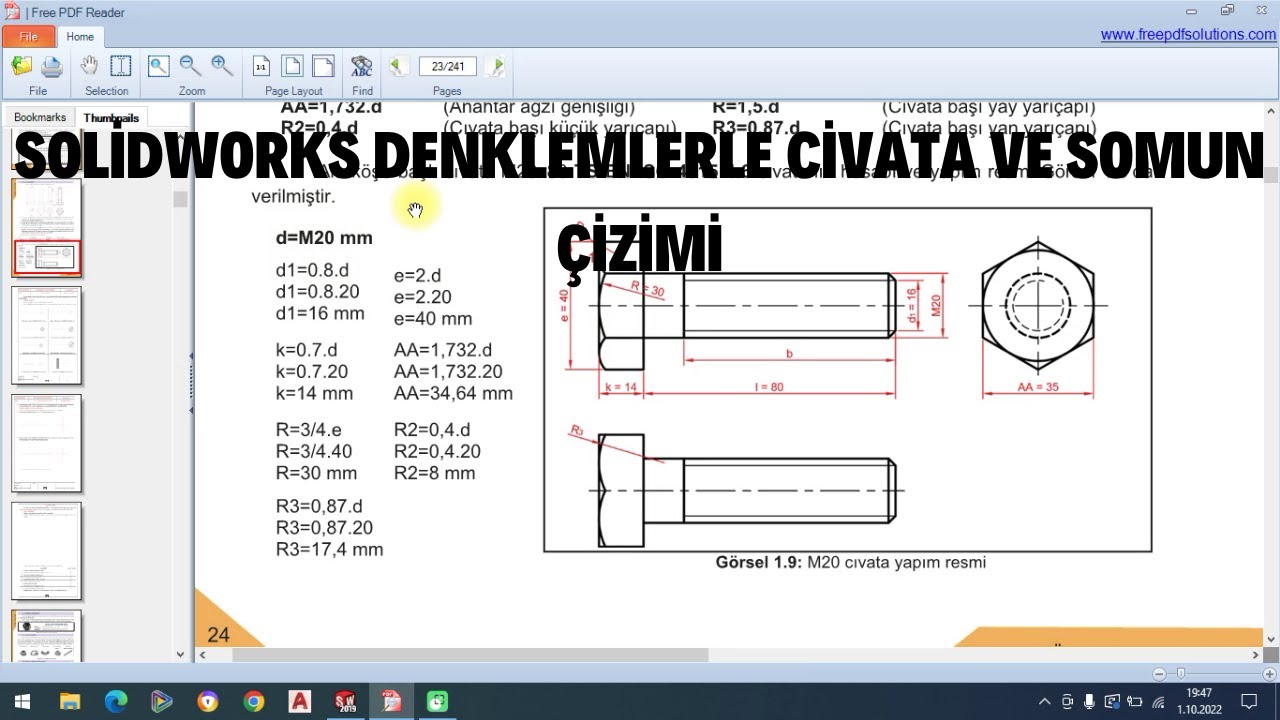Edit the page number field 23/241
1280x720 pixels.
[x=447, y=67]
